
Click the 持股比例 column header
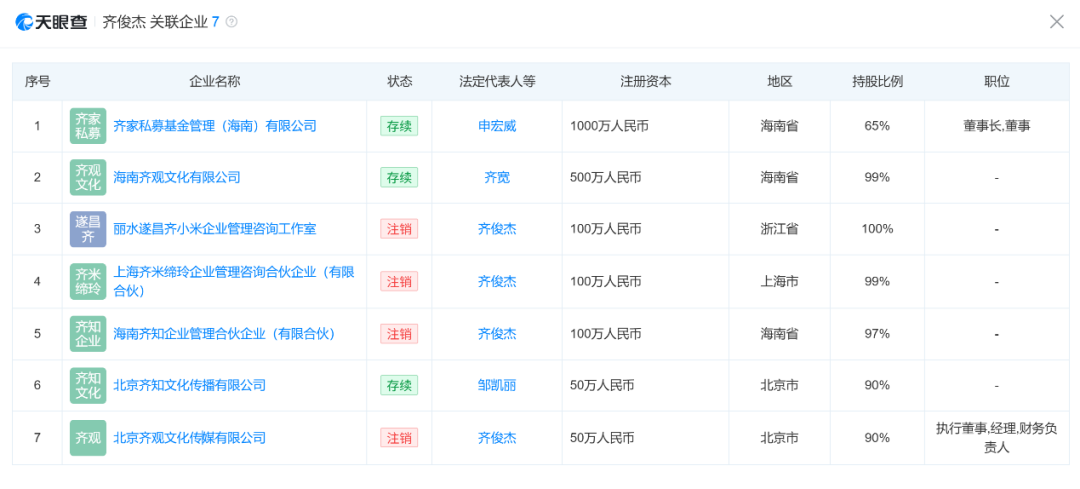pos(878,81)
